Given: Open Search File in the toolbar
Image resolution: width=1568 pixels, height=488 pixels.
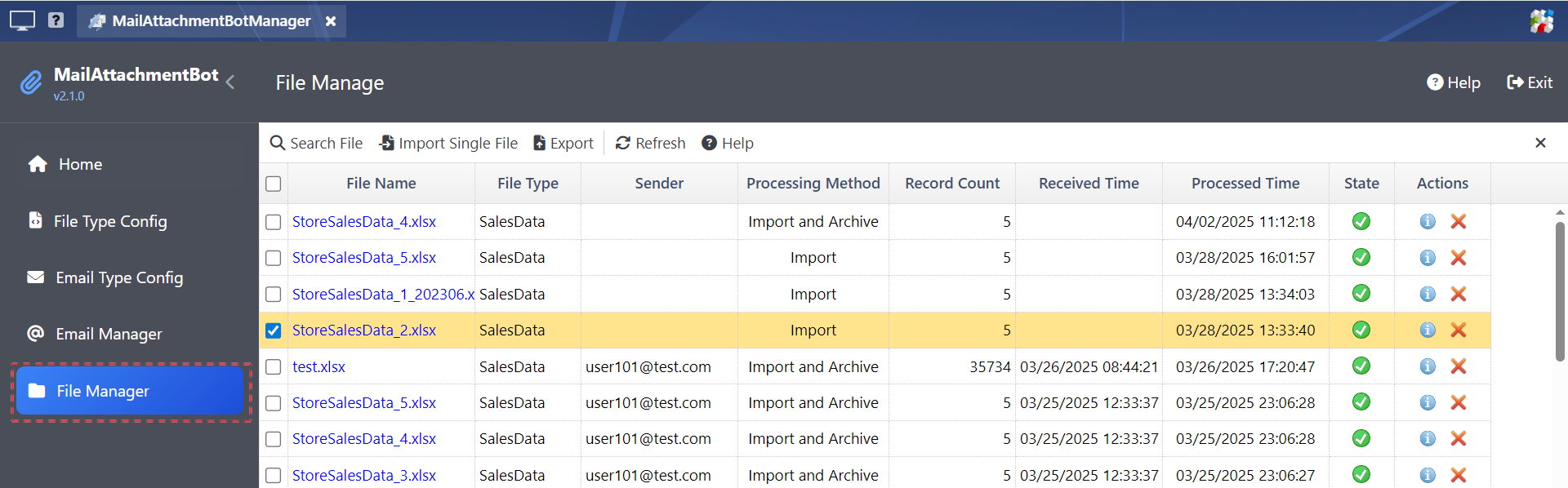Looking at the screenshot, I should [x=316, y=144].
